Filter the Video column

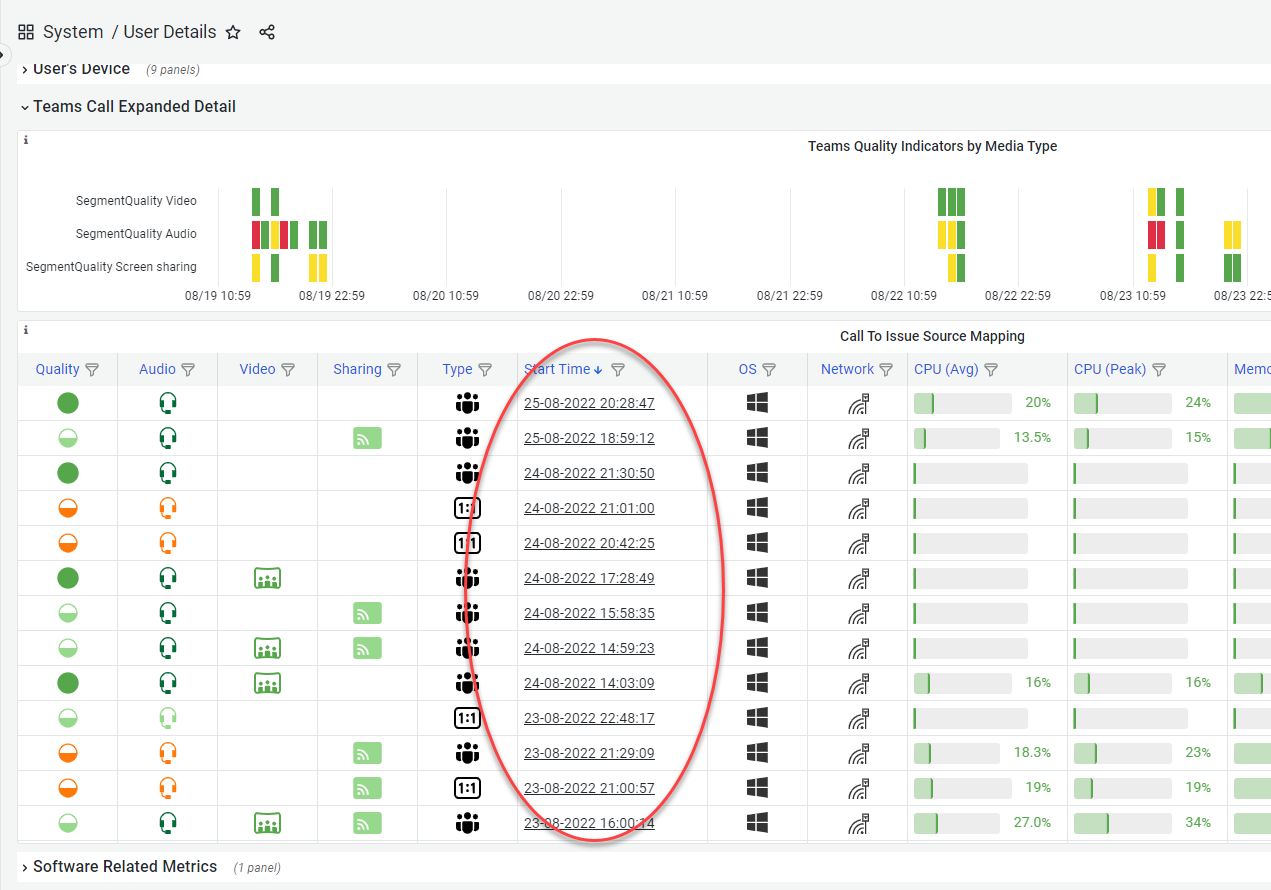[288, 370]
